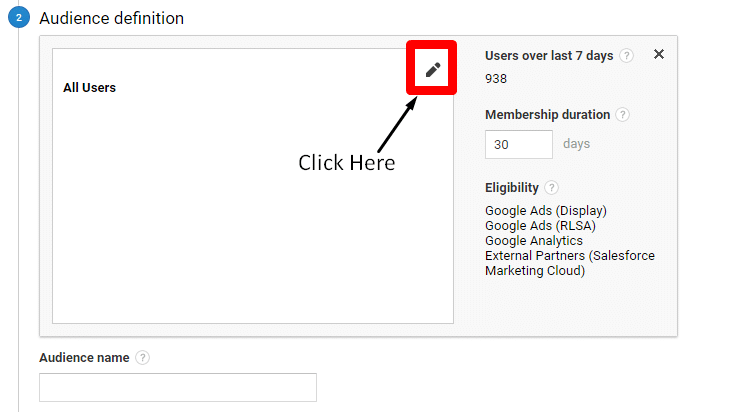Click the All Users audience label
The height and width of the screenshot is (412, 744).
coord(89,88)
